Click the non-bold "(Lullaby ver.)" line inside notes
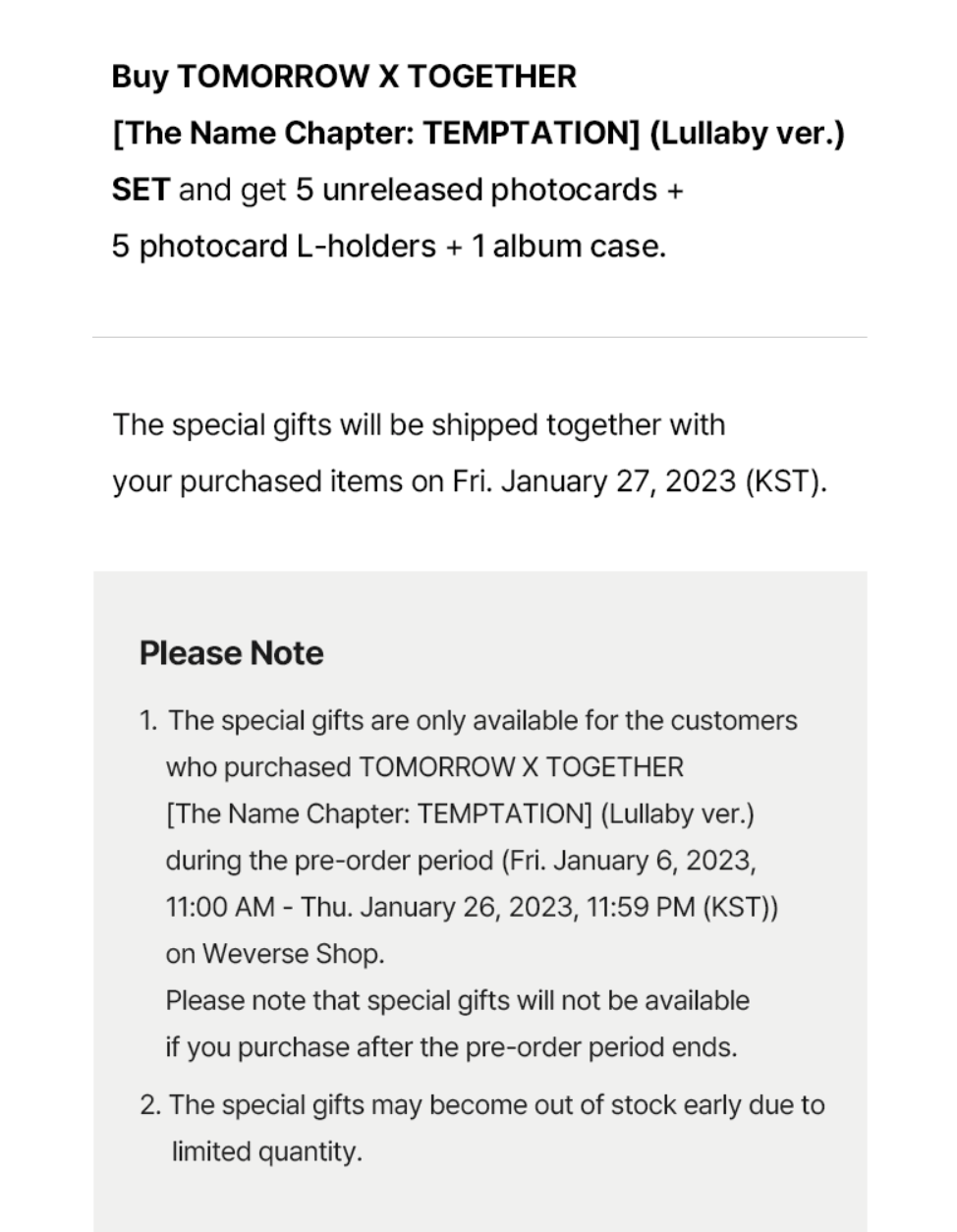 pyautogui.click(x=459, y=813)
